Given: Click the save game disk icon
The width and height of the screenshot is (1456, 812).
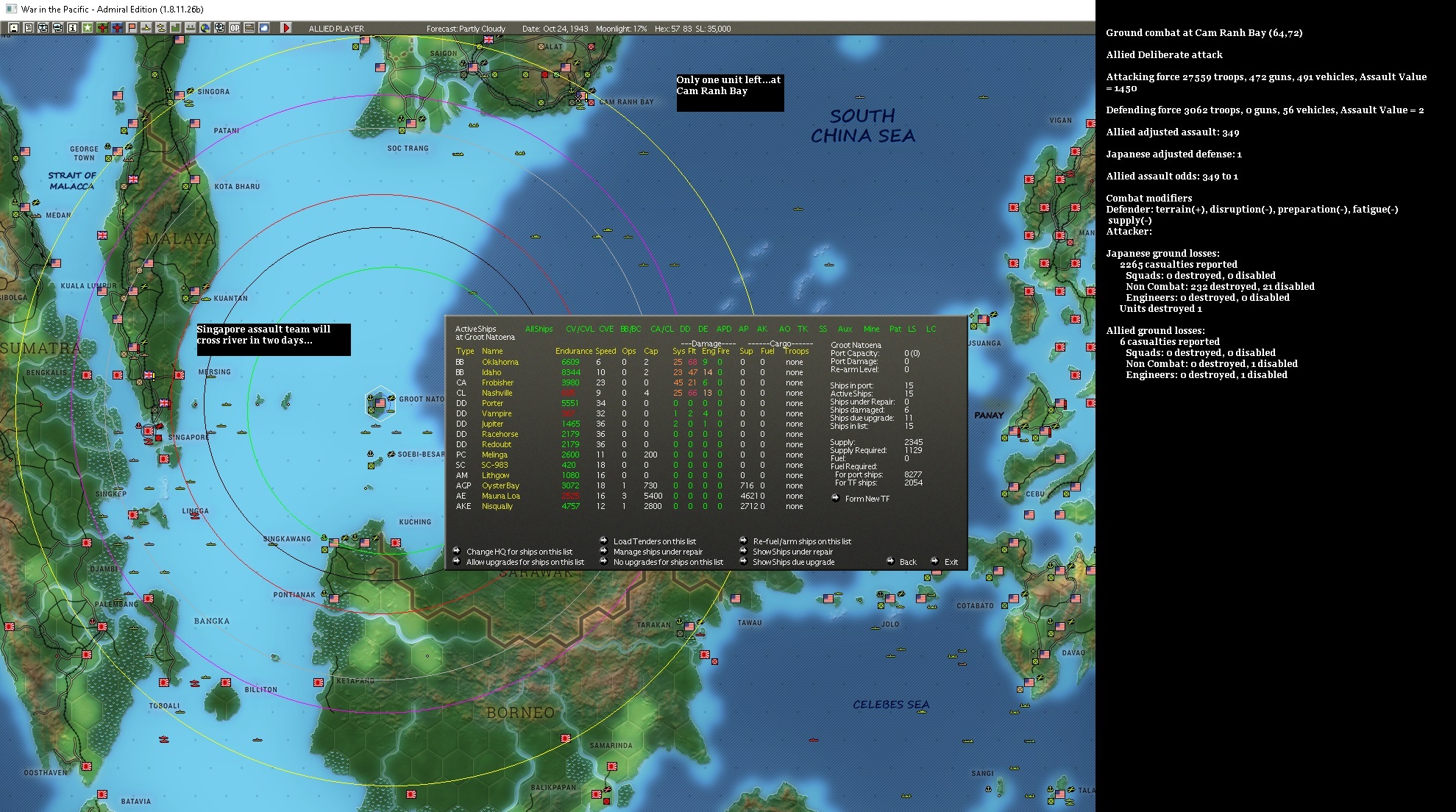Looking at the screenshot, I should click(x=14, y=28).
